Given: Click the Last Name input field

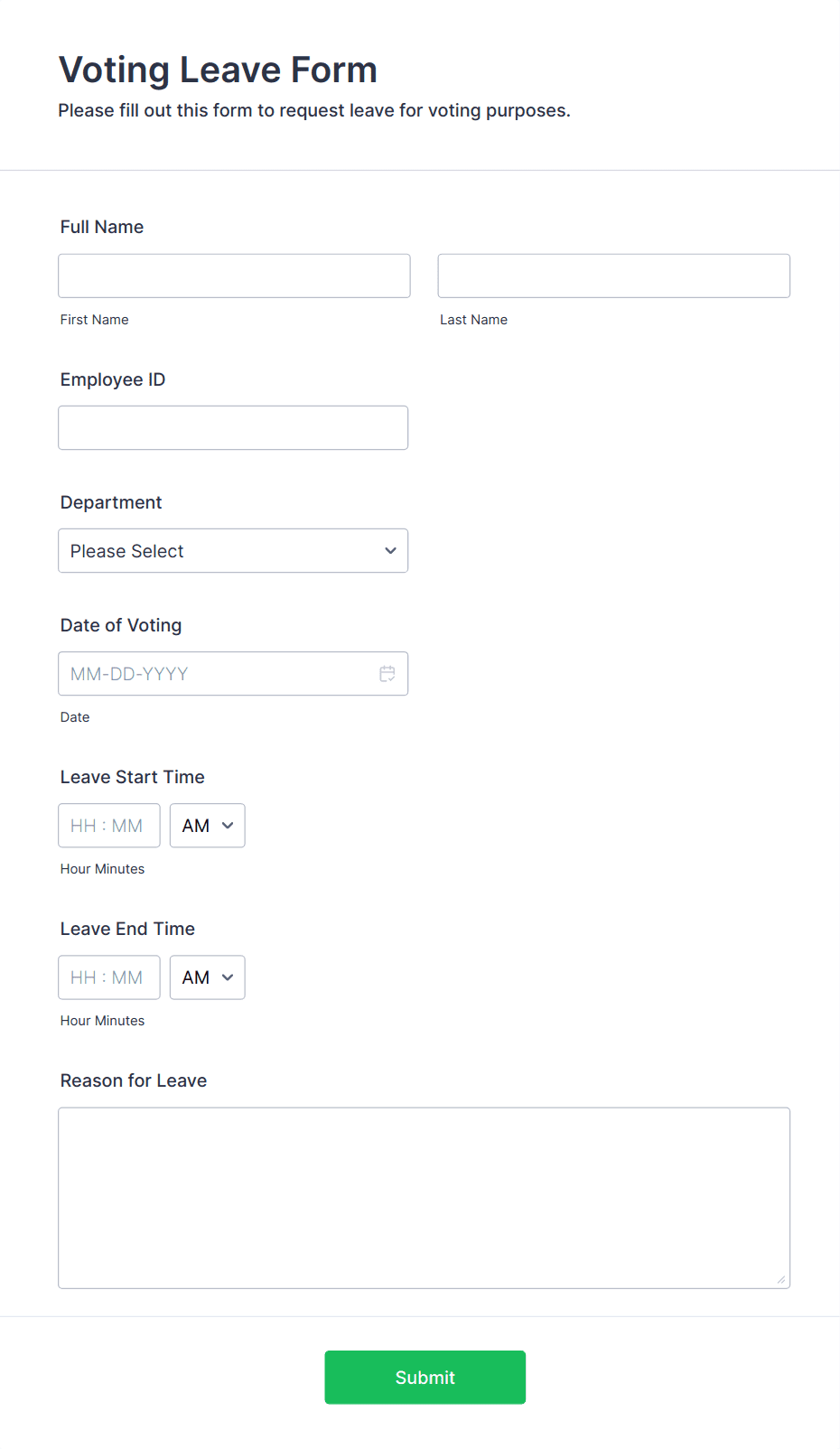Looking at the screenshot, I should [x=614, y=276].
